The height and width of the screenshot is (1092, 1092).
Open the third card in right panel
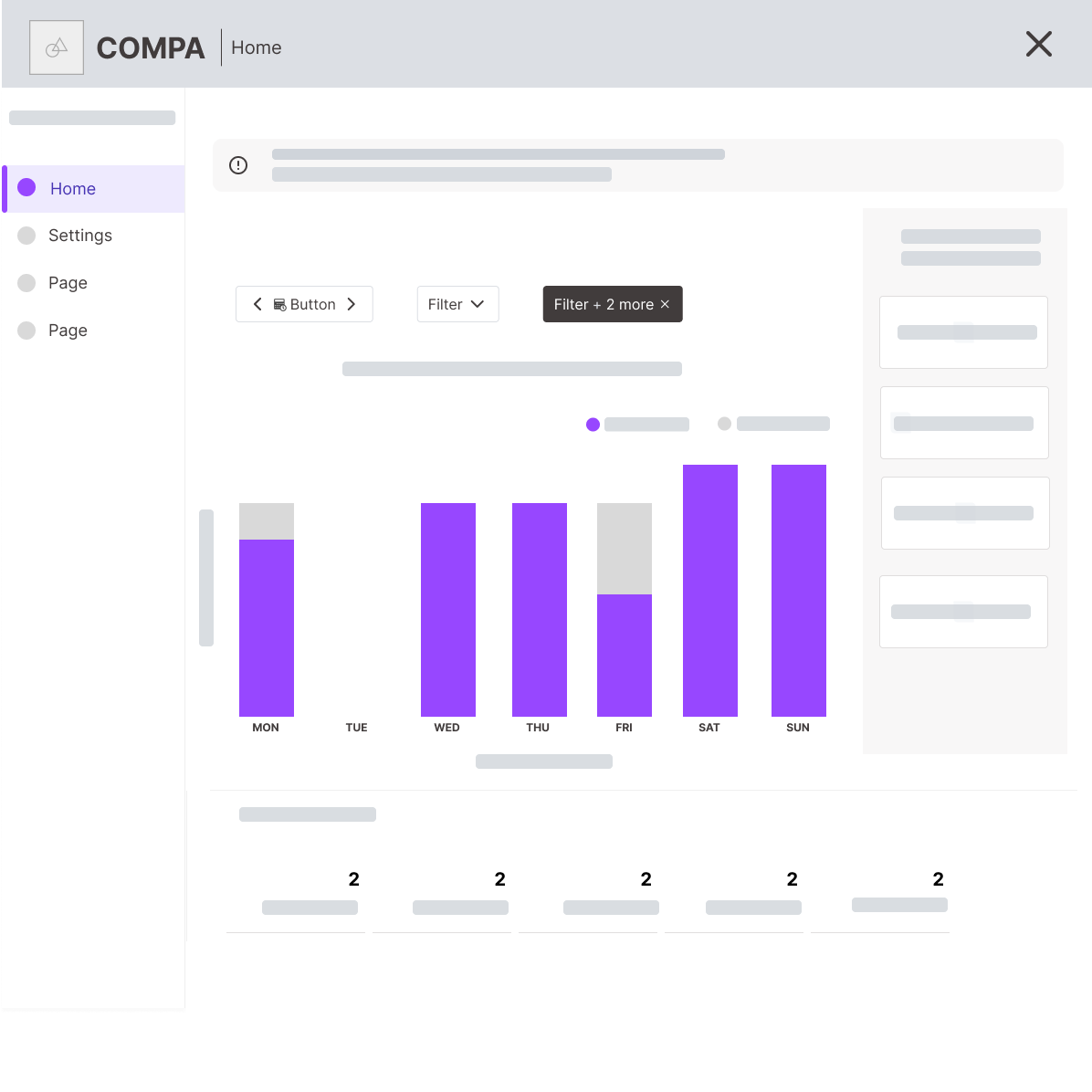(965, 513)
